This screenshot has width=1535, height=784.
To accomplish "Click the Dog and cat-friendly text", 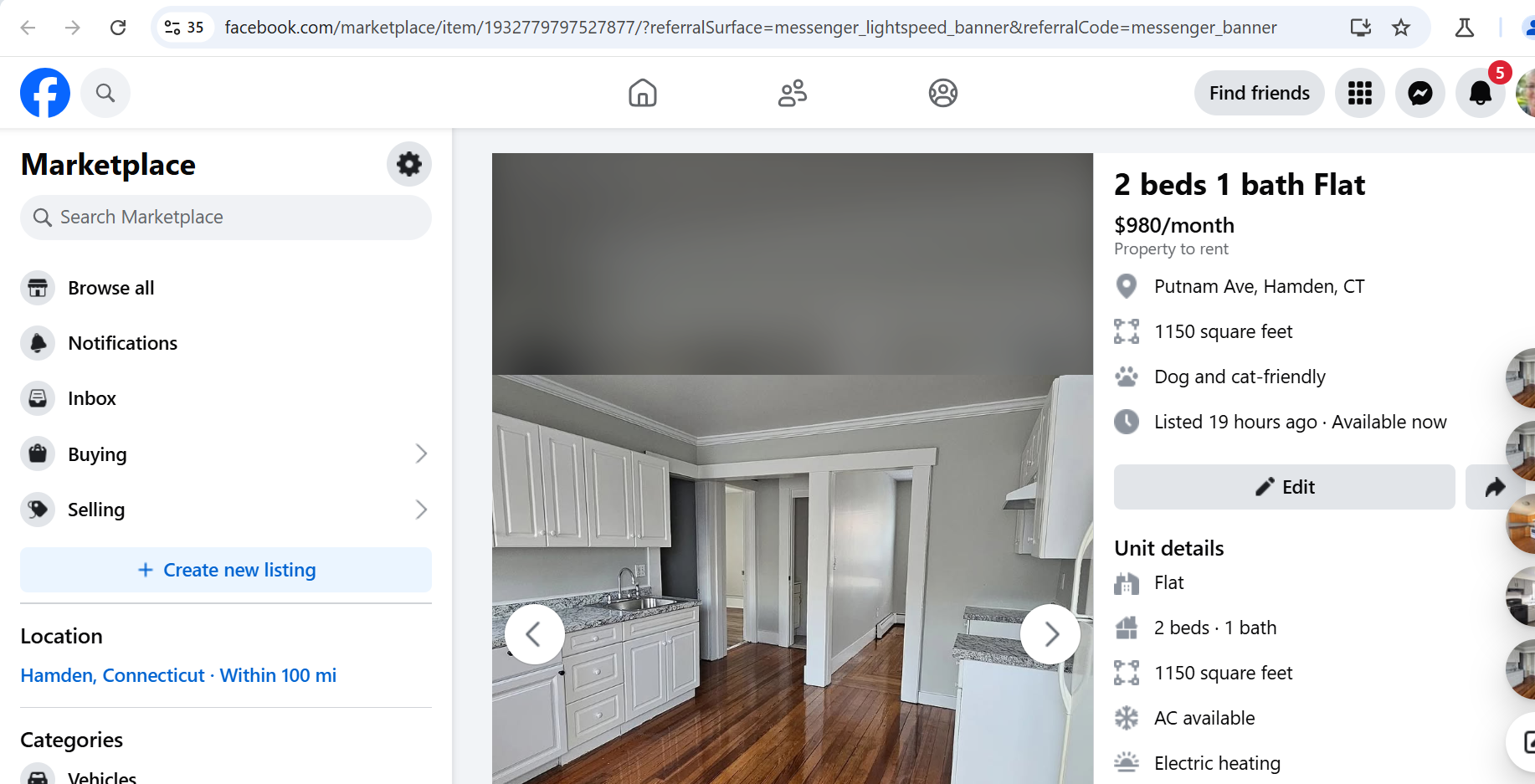I will pos(1240,377).
